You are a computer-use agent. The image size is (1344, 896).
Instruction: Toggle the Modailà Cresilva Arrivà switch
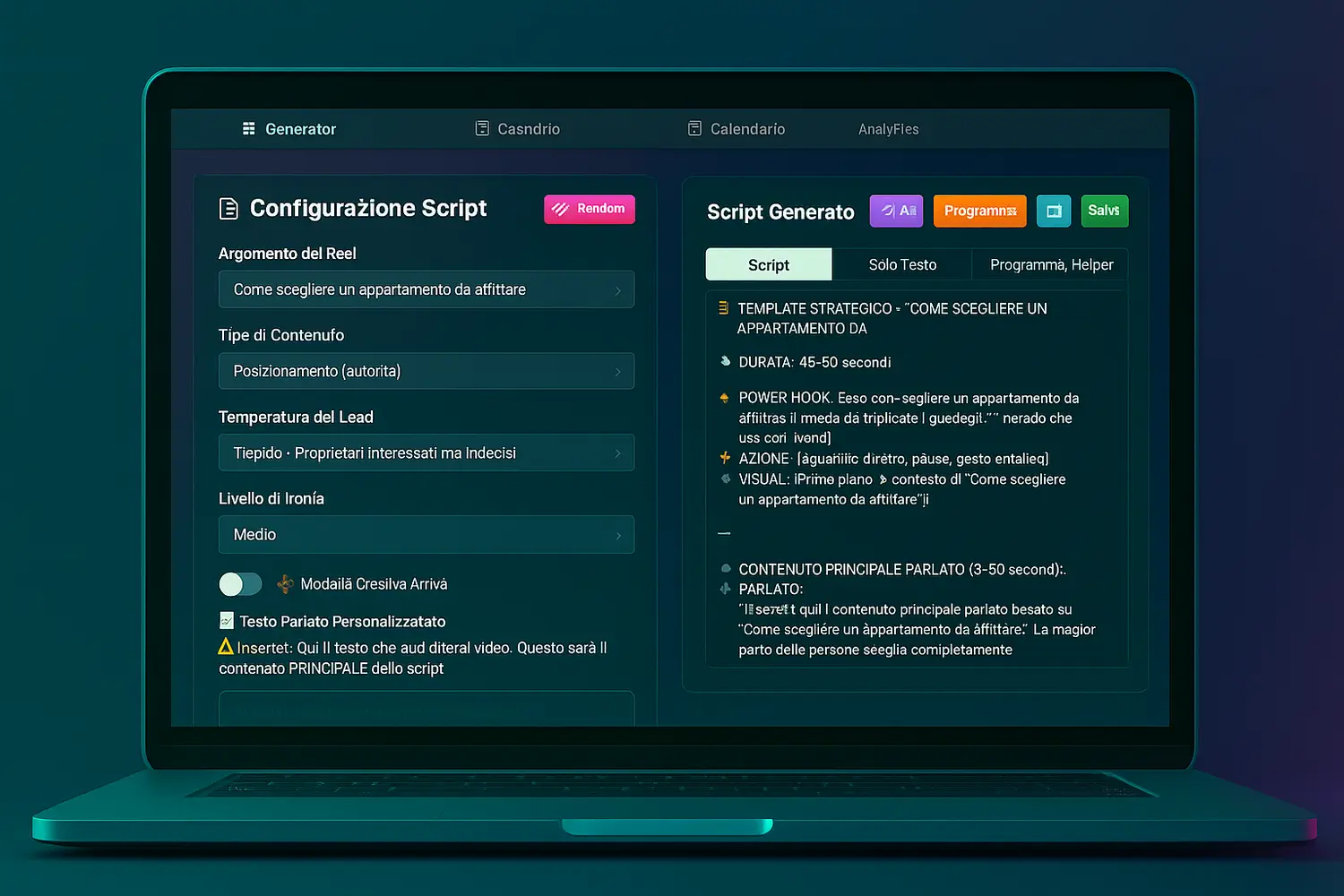(240, 584)
